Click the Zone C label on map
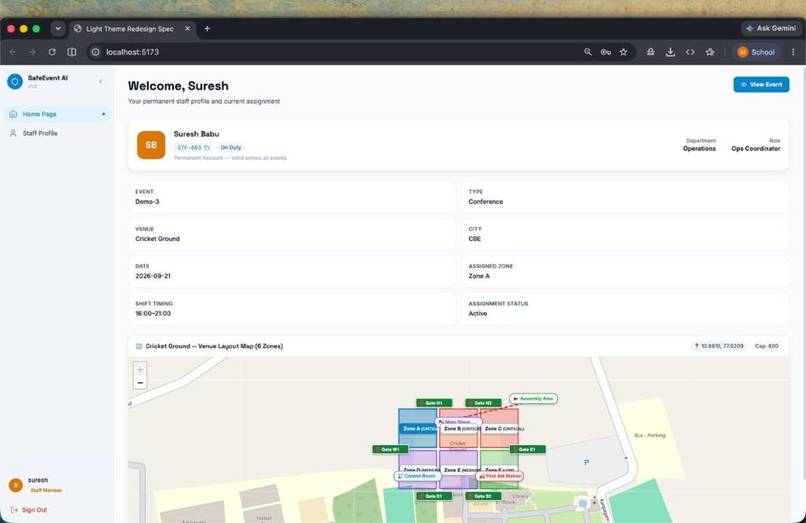The width and height of the screenshot is (806, 523). [503, 428]
